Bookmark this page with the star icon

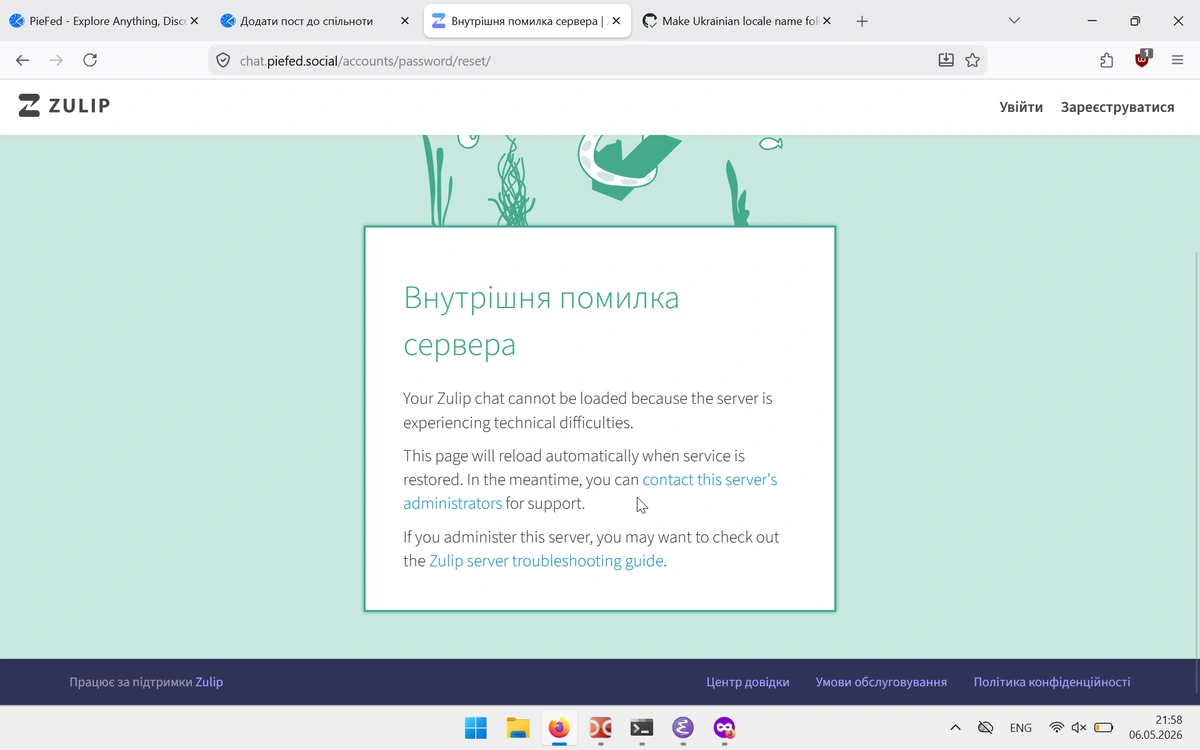pos(972,61)
